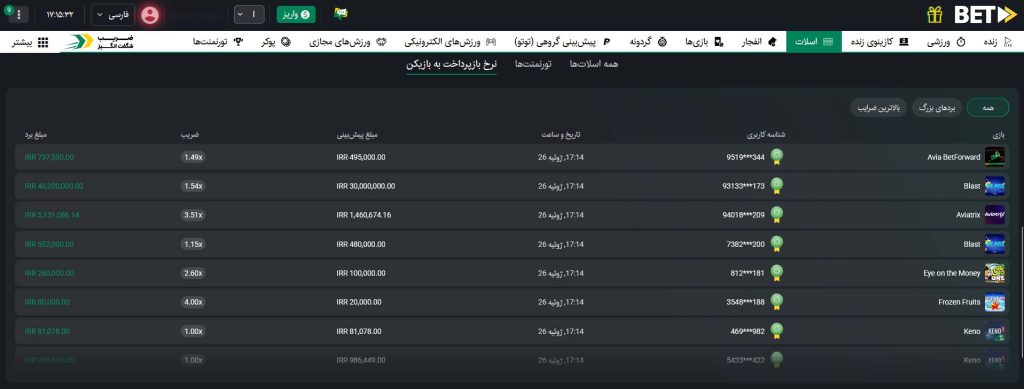Select the بردهای بزرگ filter chip
Image resolution: width=1024 pixels, height=389 pixels.
pos(937,108)
